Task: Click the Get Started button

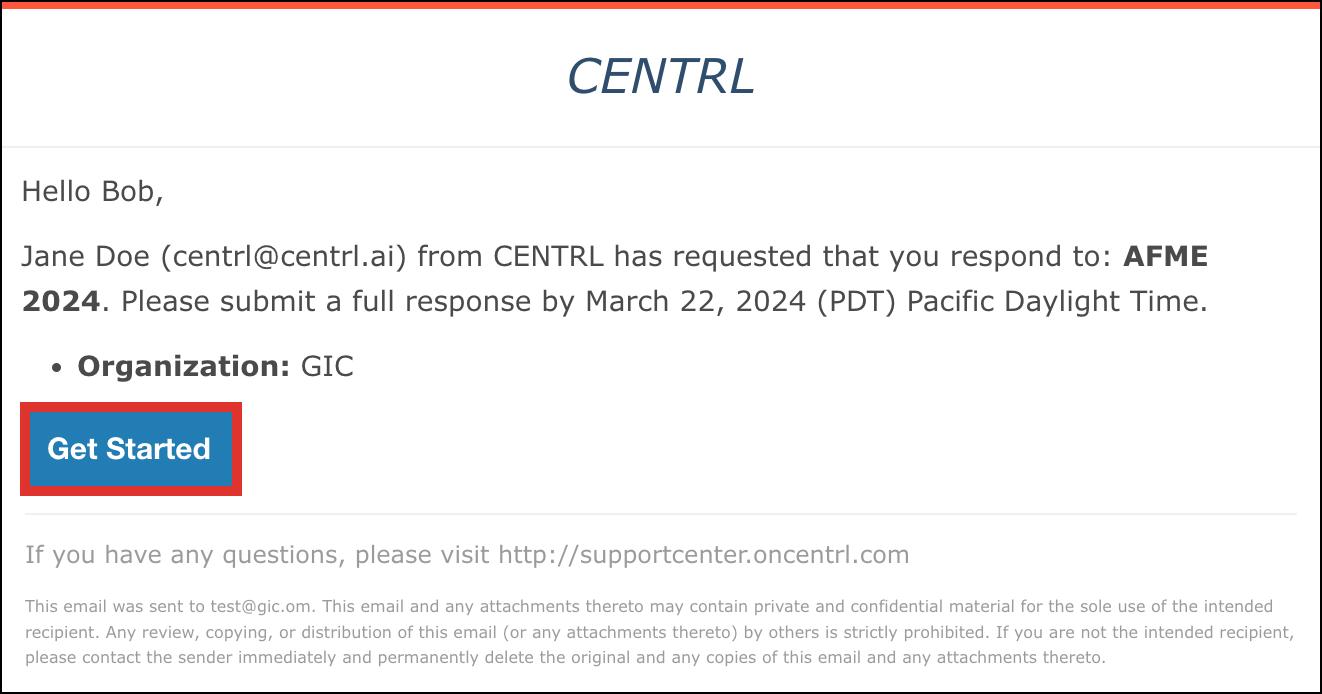Action: (129, 449)
